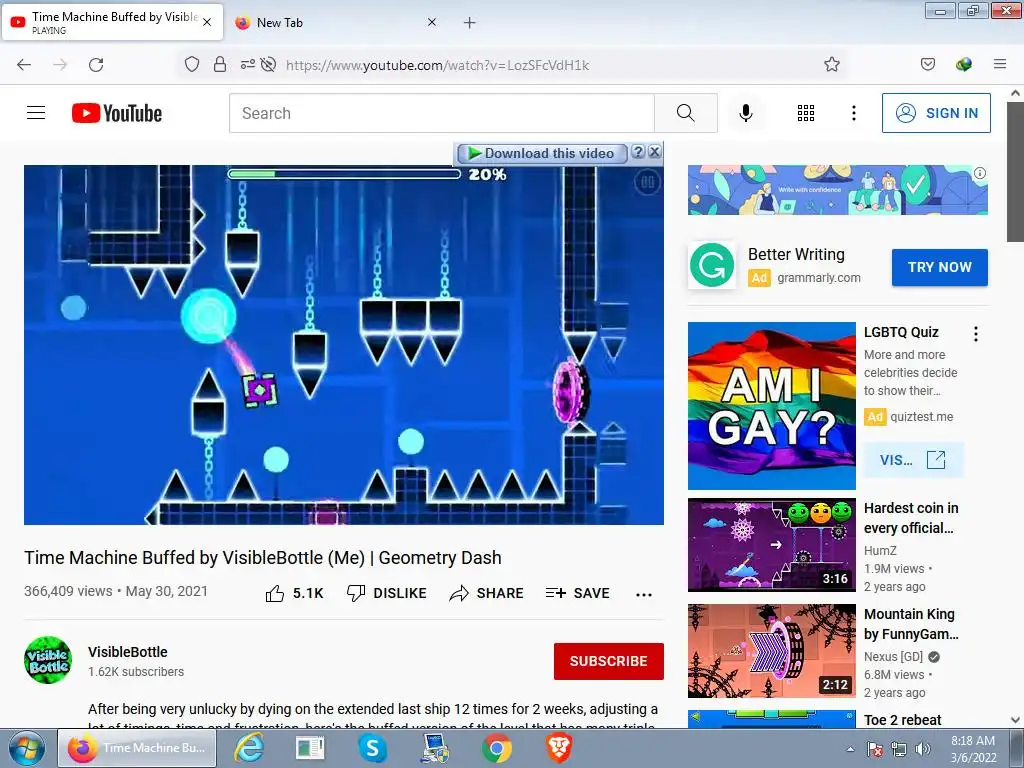Open the 'Toe 2 rebeat' video title

click(x=903, y=720)
